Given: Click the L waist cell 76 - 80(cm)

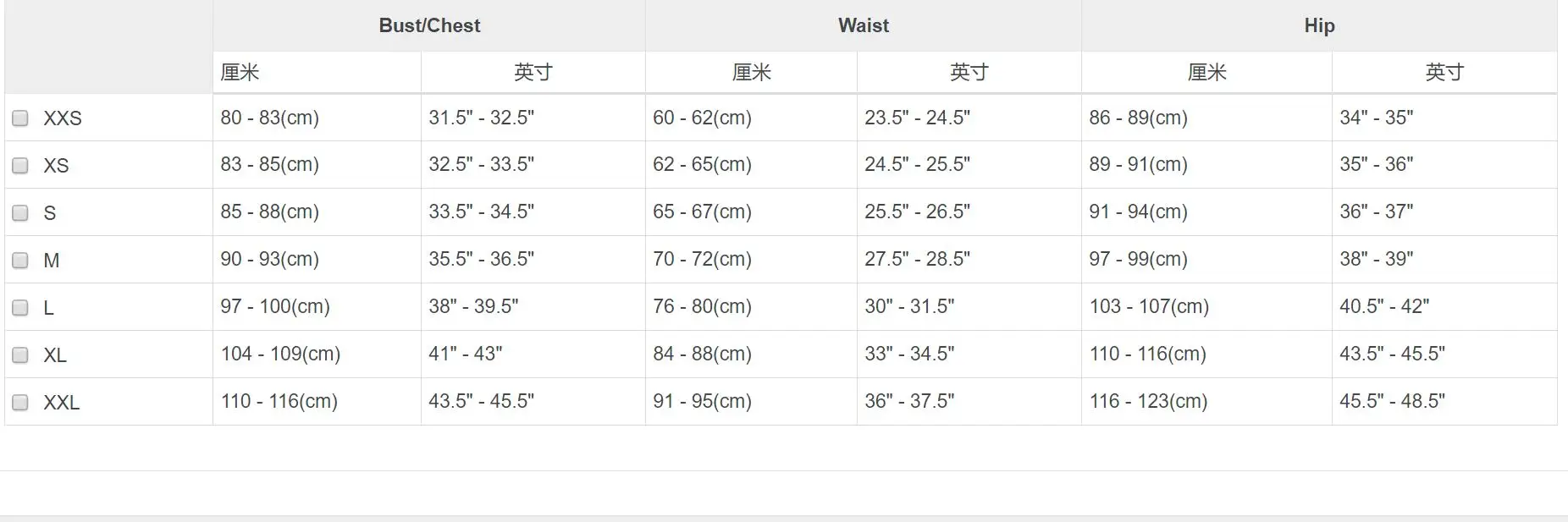Looking at the screenshot, I should (x=702, y=306).
